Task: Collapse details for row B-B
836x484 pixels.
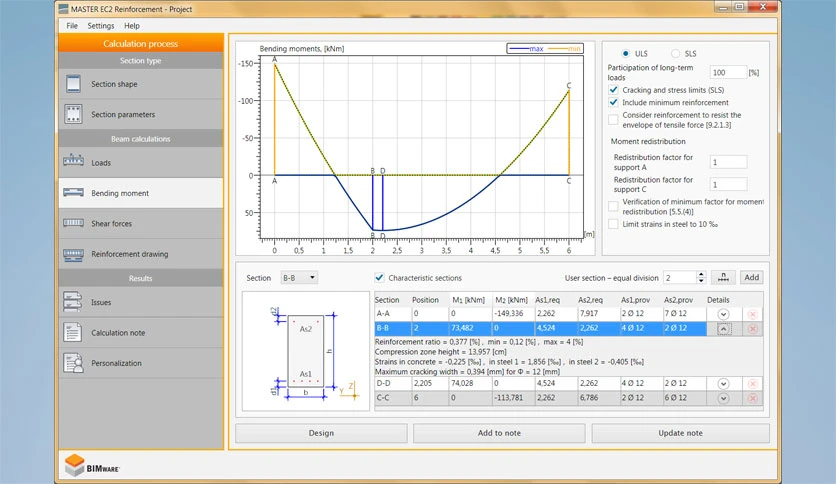Action: coord(723,328)
